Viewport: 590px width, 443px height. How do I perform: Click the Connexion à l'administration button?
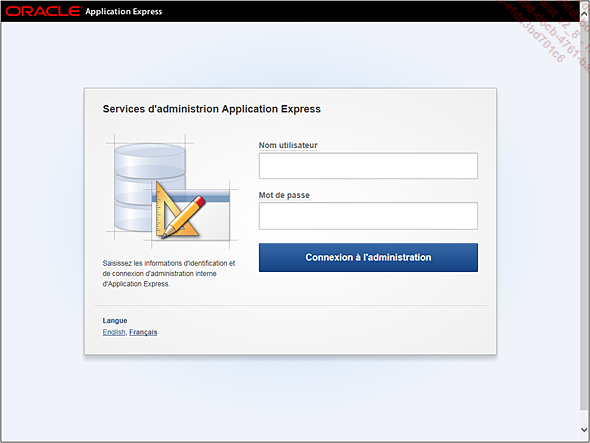coord(368,257)
